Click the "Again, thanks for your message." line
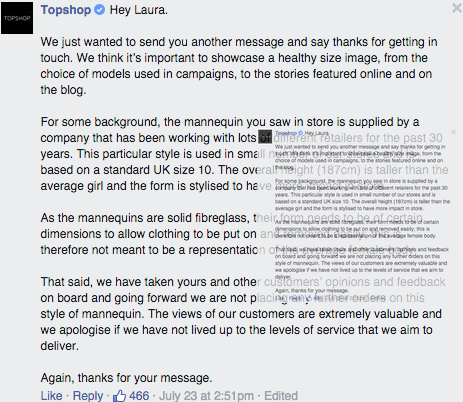 (126, 378)
